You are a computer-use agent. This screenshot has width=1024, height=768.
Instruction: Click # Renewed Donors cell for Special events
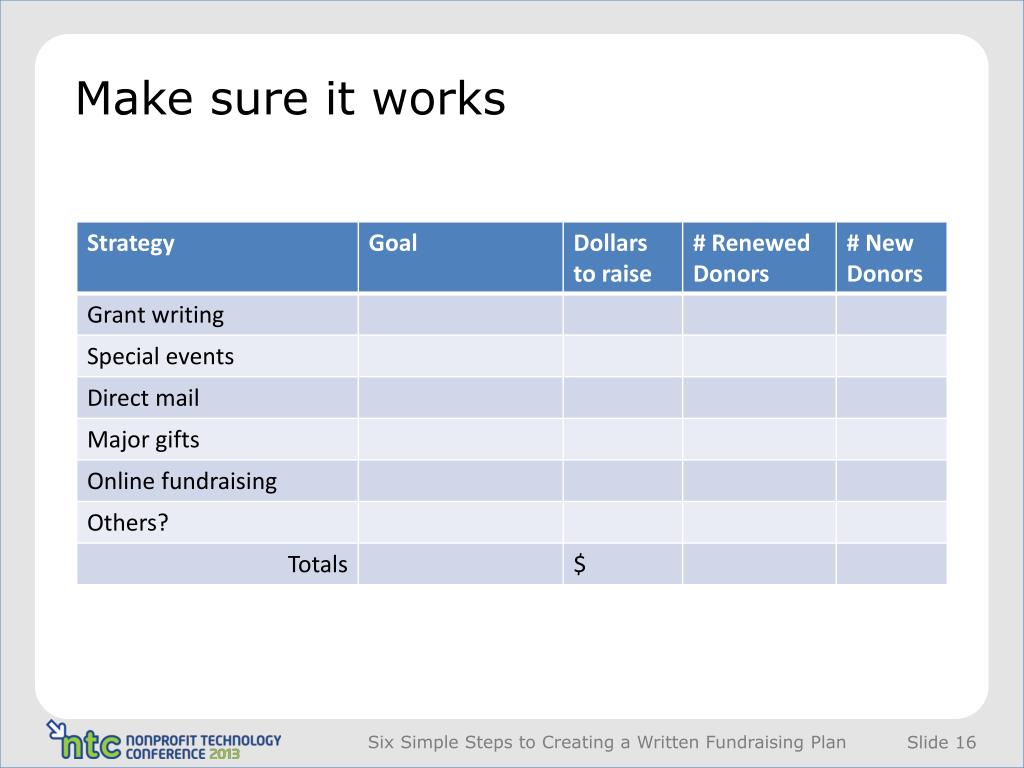(x=759, y=357)
